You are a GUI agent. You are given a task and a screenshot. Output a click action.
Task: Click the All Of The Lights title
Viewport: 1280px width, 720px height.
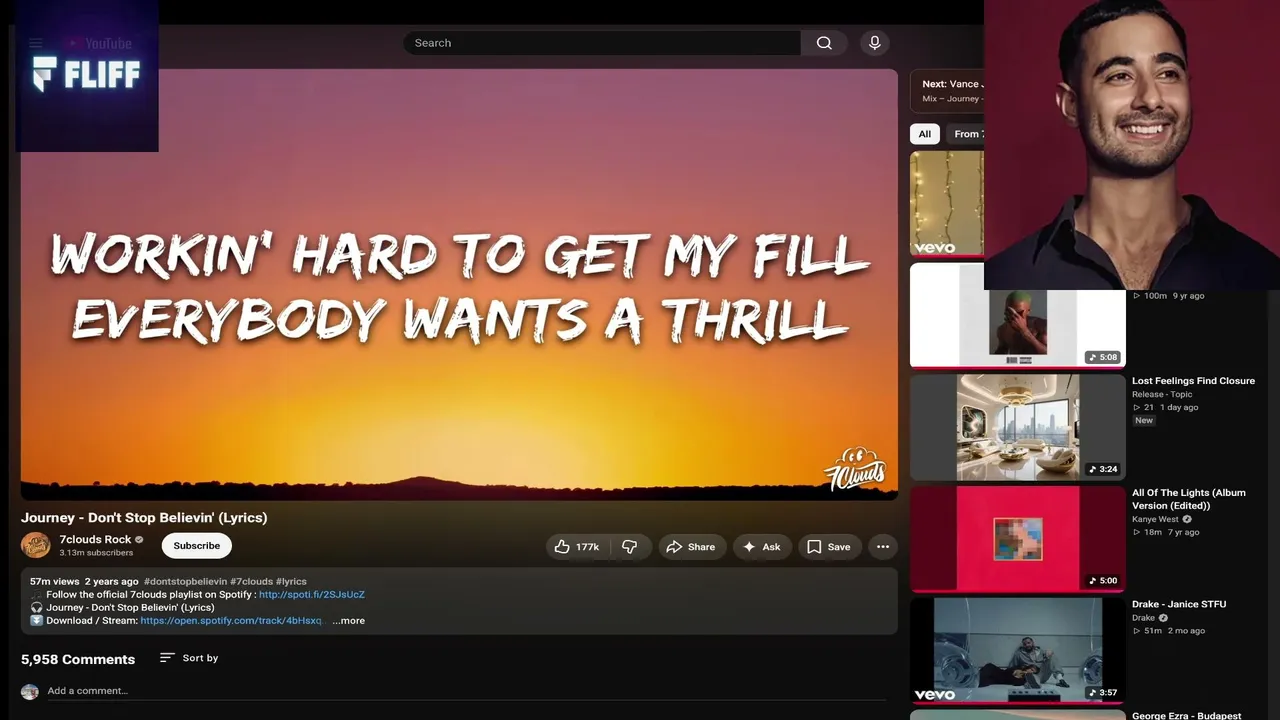[x=1189, y=499]
